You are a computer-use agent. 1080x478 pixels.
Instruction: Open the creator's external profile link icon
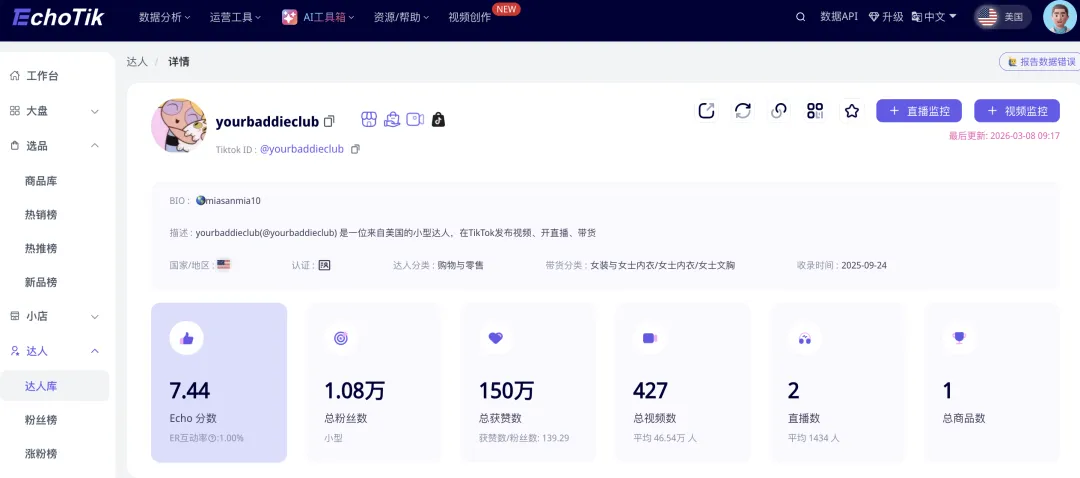click(x=706, y=111)
